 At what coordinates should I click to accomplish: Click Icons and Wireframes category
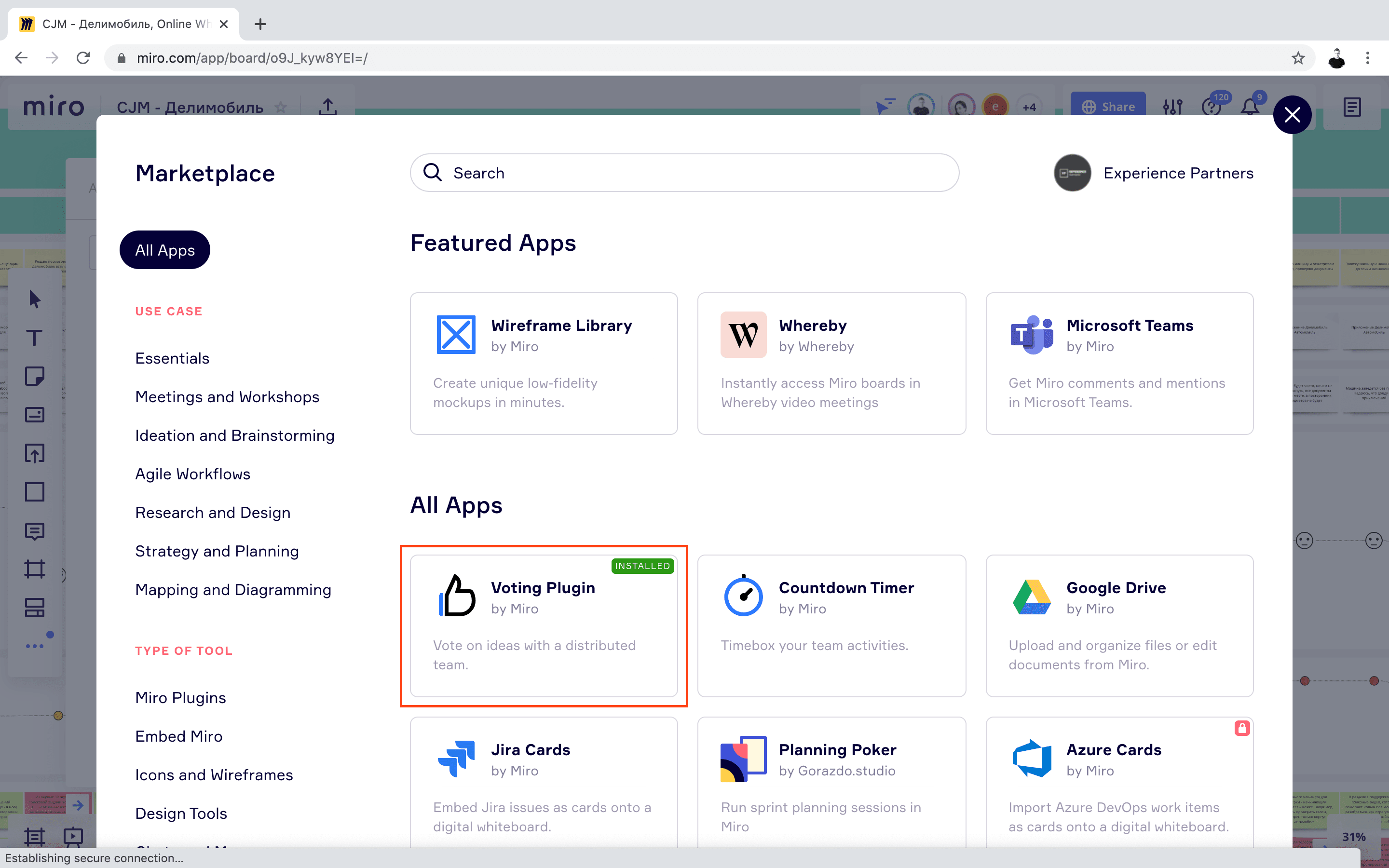pyautogui.click(x=214, y=774)
